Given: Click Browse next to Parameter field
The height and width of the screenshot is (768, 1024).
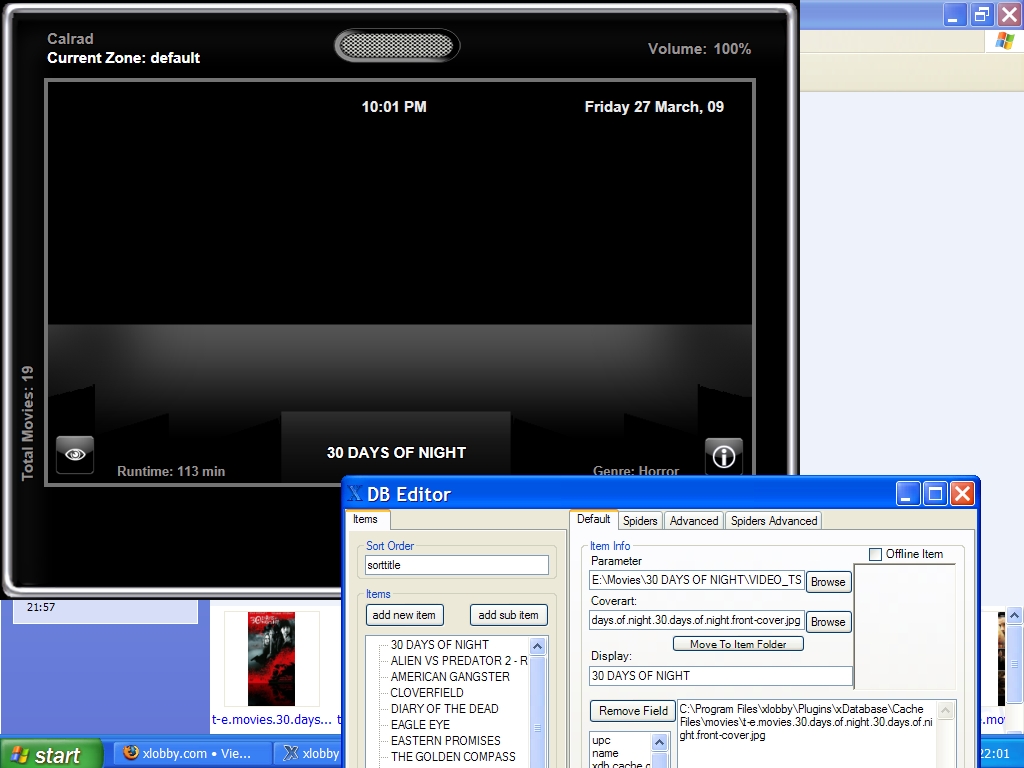Looking at the screenshot, I should pyautogui.click(x=828, y=582).
